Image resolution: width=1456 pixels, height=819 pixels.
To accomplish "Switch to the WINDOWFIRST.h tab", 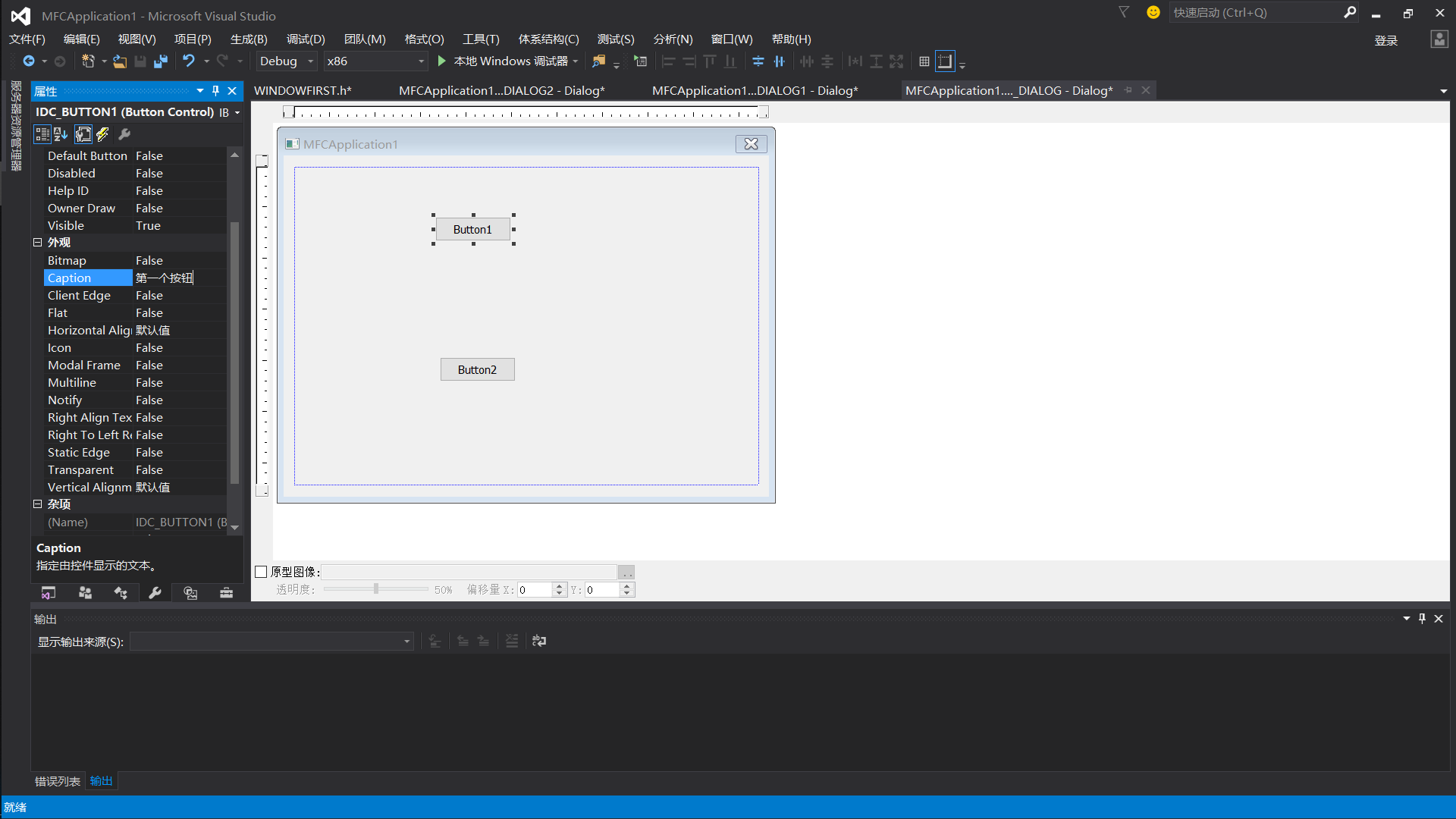I will [303, 91].
